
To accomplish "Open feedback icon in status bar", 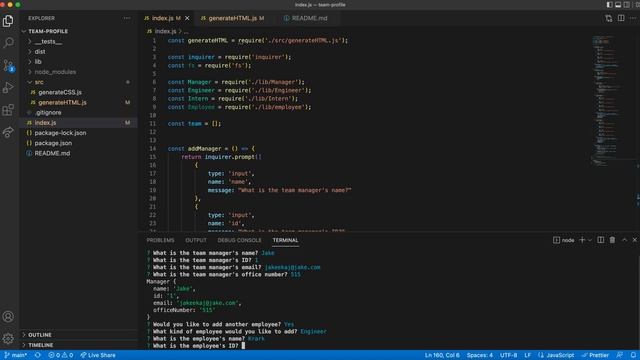I will pyautogui.click(x=620, y=355).
